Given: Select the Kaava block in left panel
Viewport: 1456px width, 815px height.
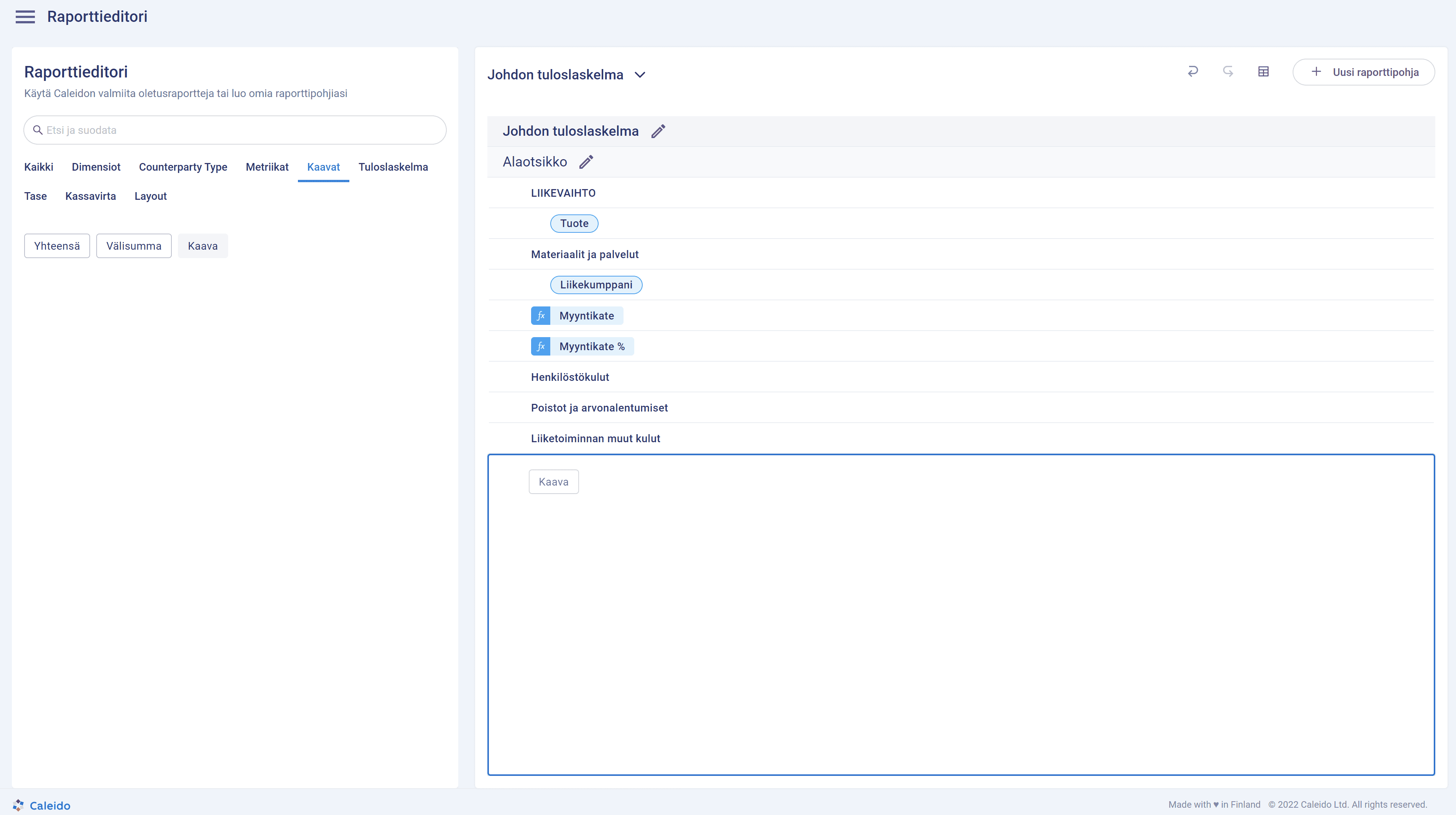Looking at the screenshot, I should click(x=203, y=246).
